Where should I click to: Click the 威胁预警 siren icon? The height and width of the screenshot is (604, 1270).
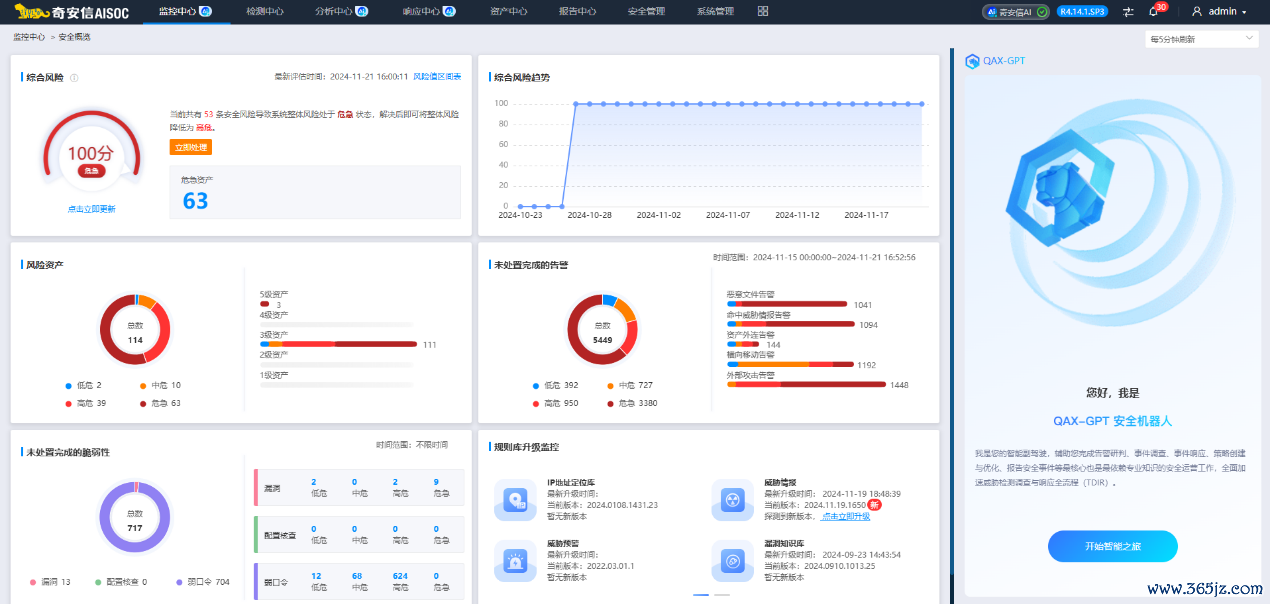point(516,560)
